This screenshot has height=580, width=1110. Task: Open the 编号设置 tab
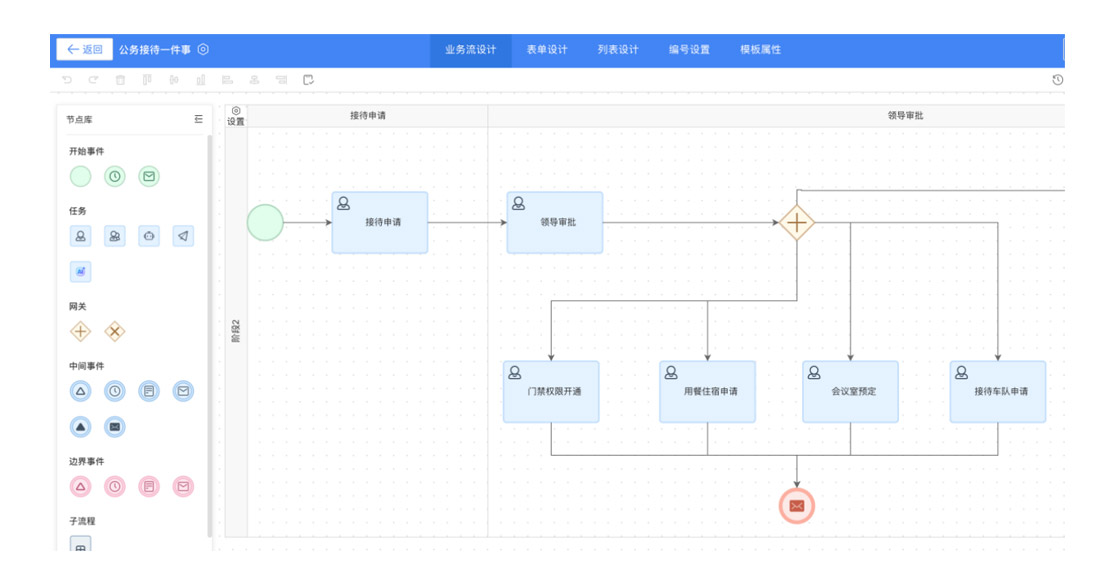pos(689,50)
